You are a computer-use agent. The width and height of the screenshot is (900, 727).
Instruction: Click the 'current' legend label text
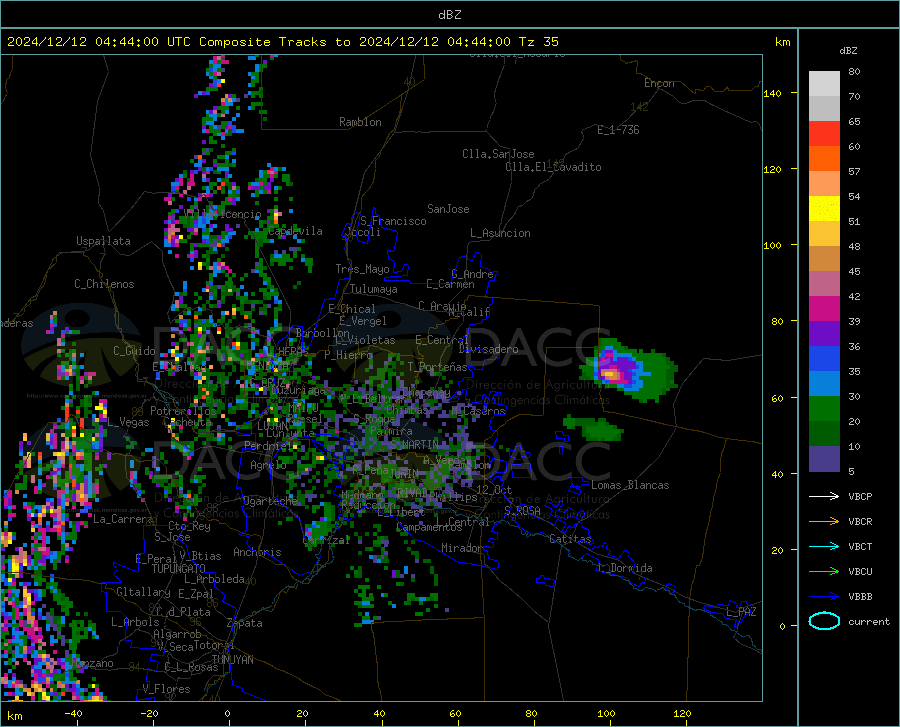tap(869, 621)
